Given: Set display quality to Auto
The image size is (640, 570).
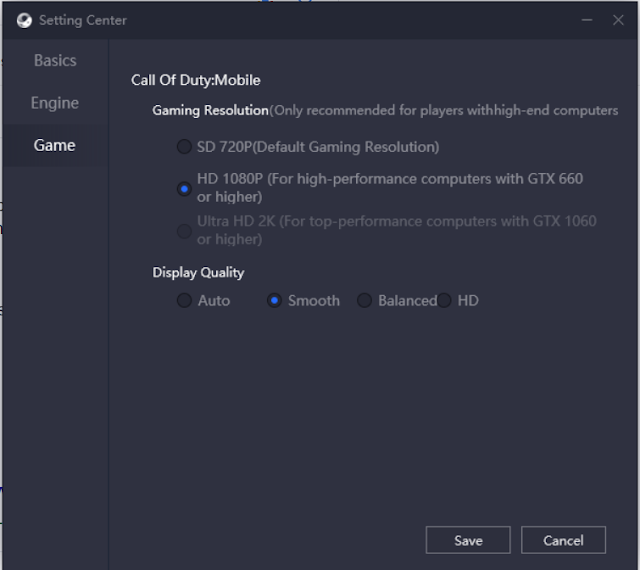Looking at the screenshot, I should (x=184, y=301).
